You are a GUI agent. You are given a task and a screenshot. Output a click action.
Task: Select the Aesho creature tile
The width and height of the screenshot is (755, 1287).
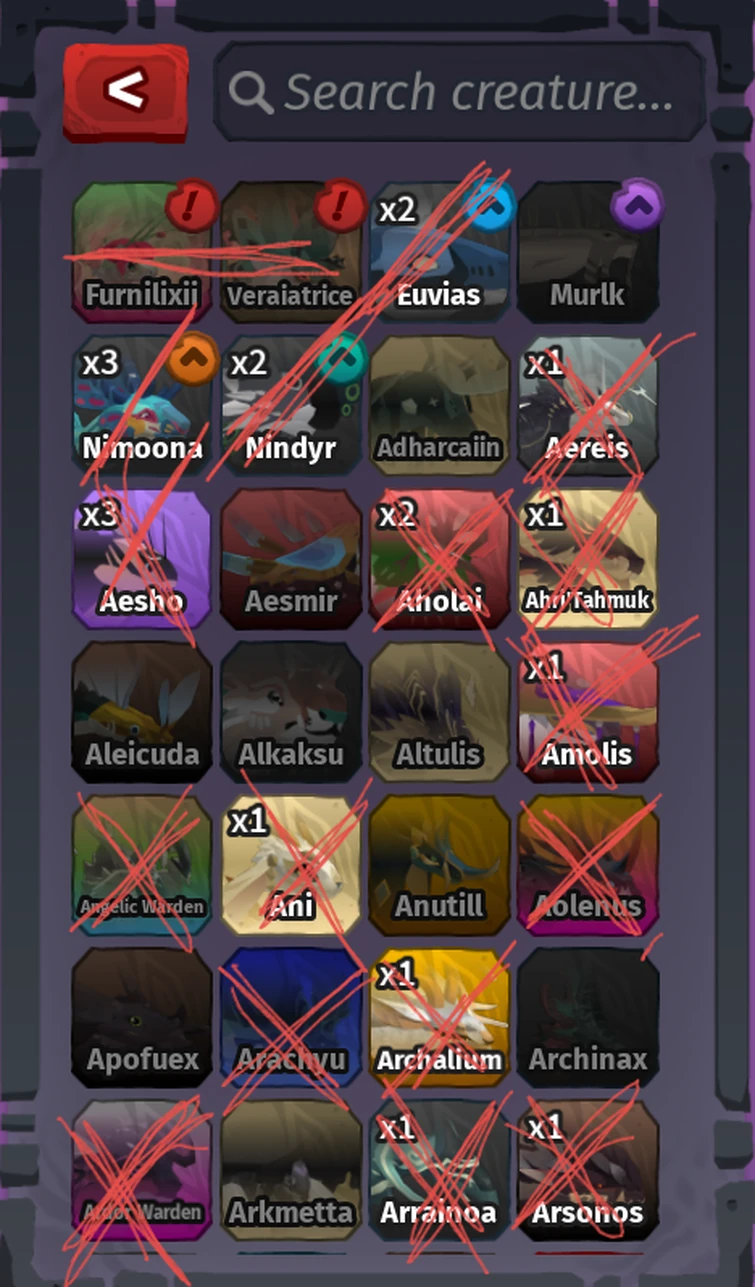coord(142,558)
